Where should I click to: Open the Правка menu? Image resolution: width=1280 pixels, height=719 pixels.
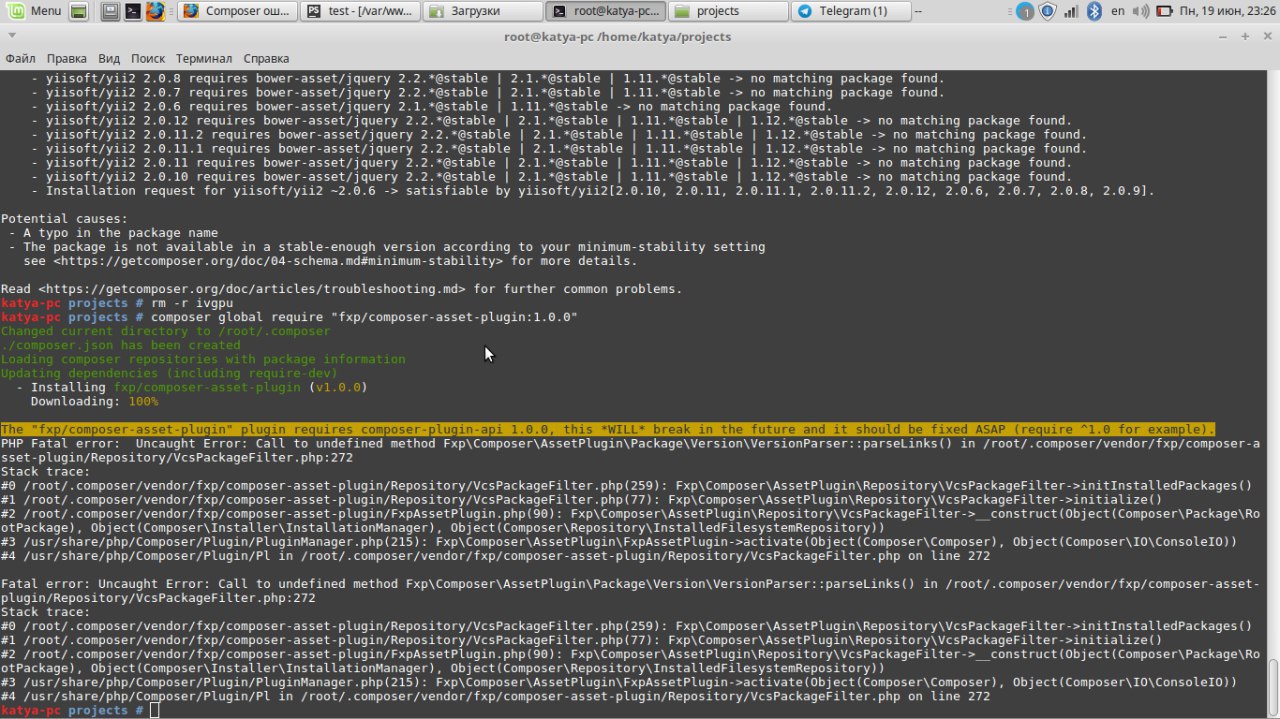[66, 58]
